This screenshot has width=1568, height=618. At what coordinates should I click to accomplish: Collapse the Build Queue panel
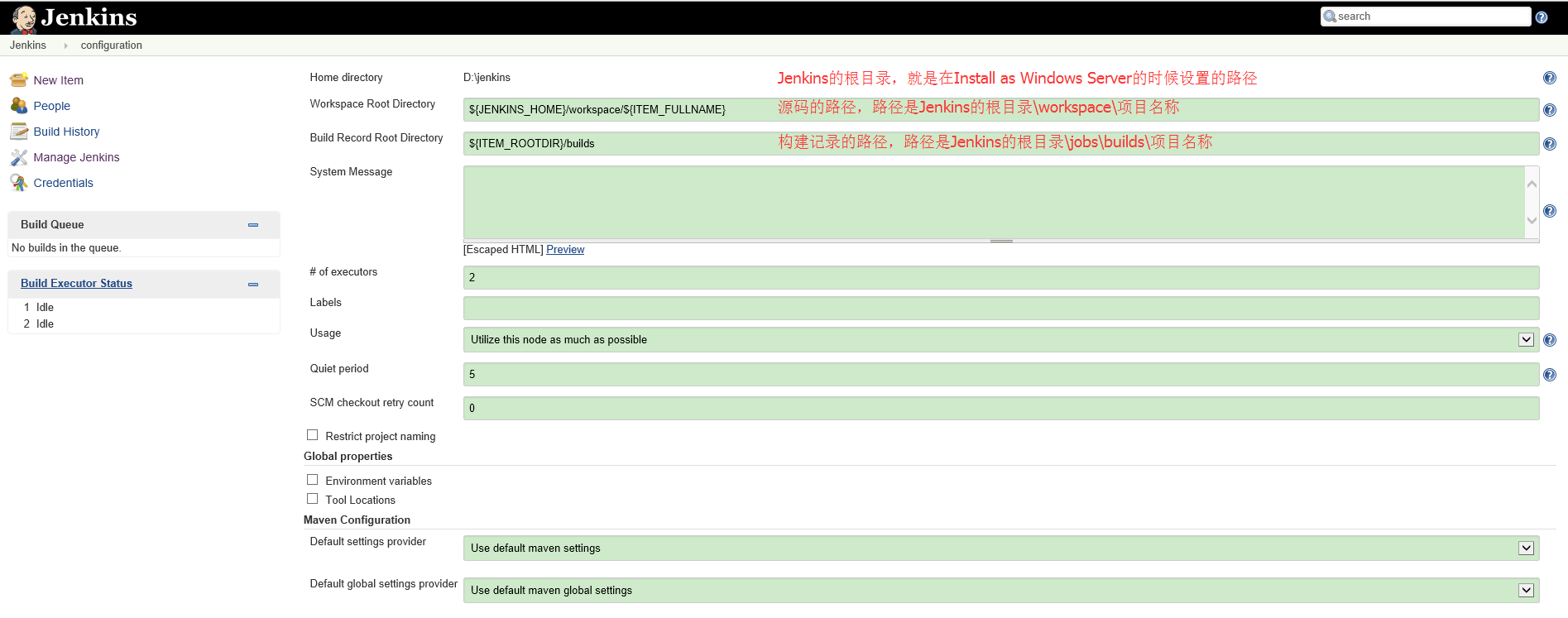click(x=253, y=225)
